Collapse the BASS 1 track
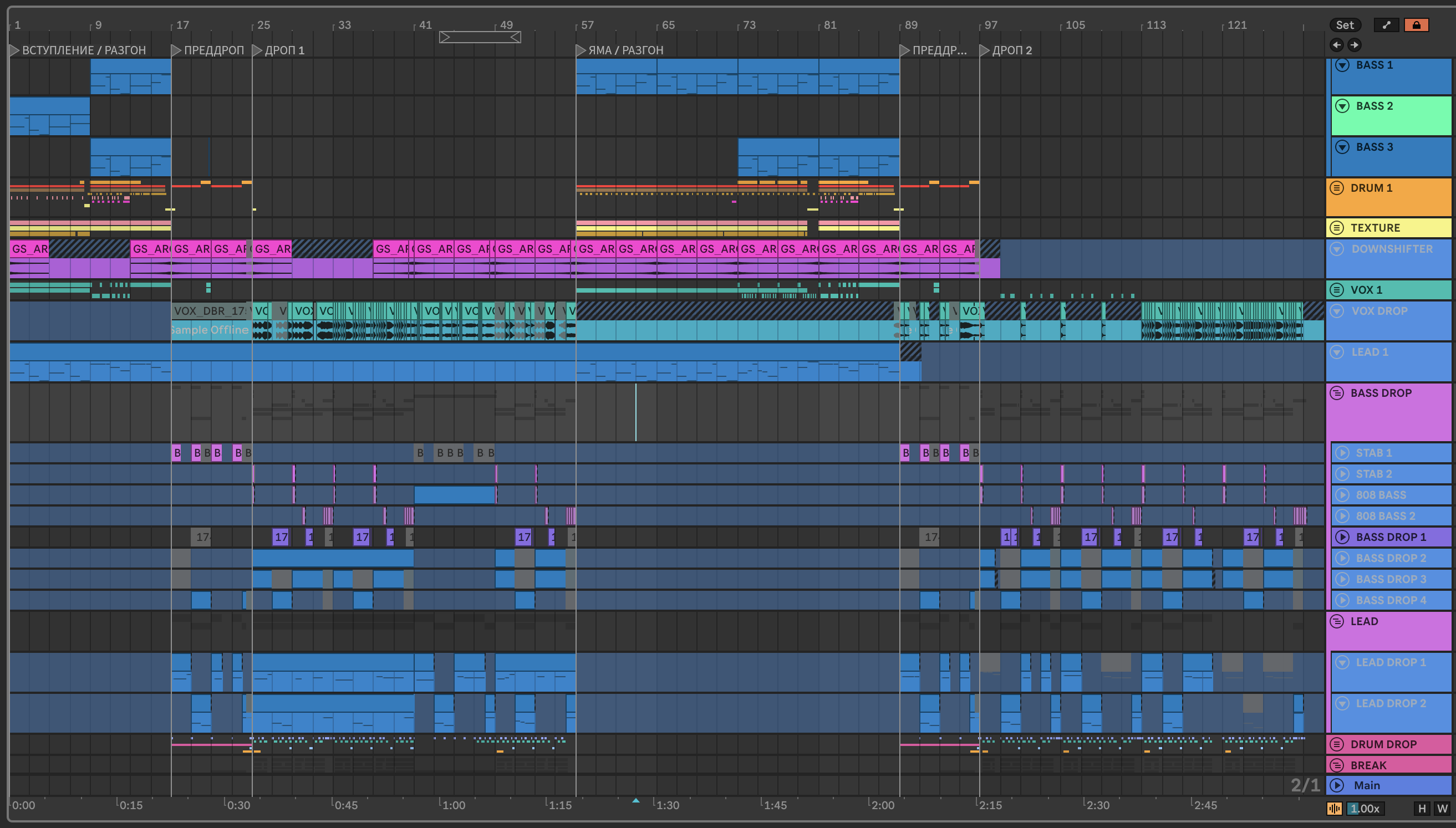 click(1342, 65)
